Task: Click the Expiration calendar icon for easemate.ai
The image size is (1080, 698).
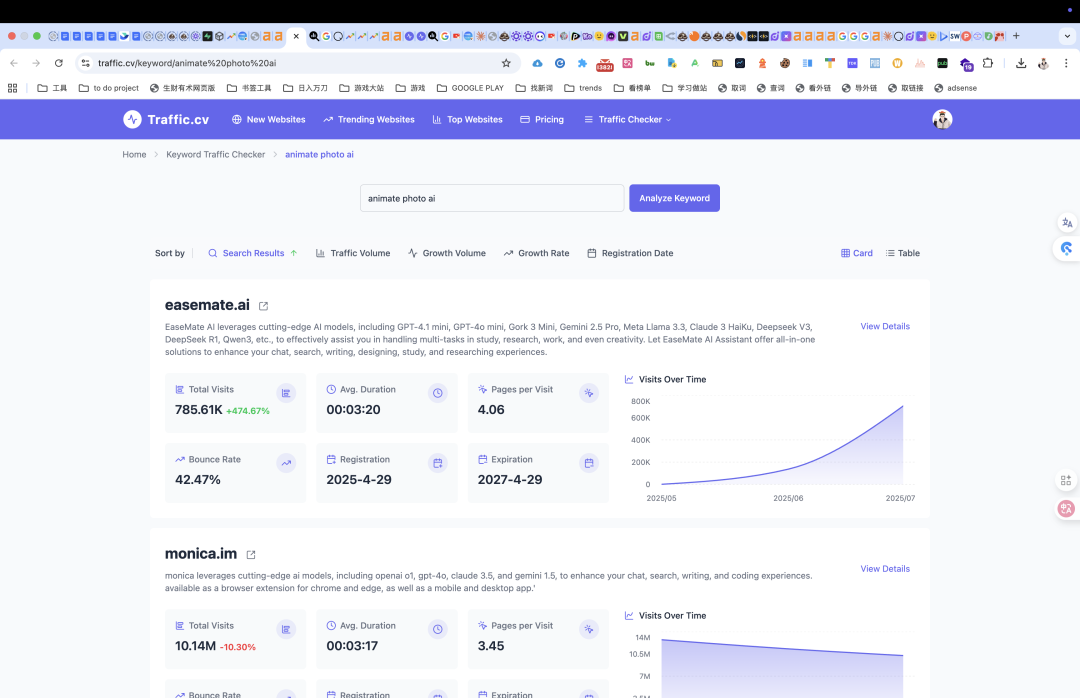Action: (x=589, y=463)
